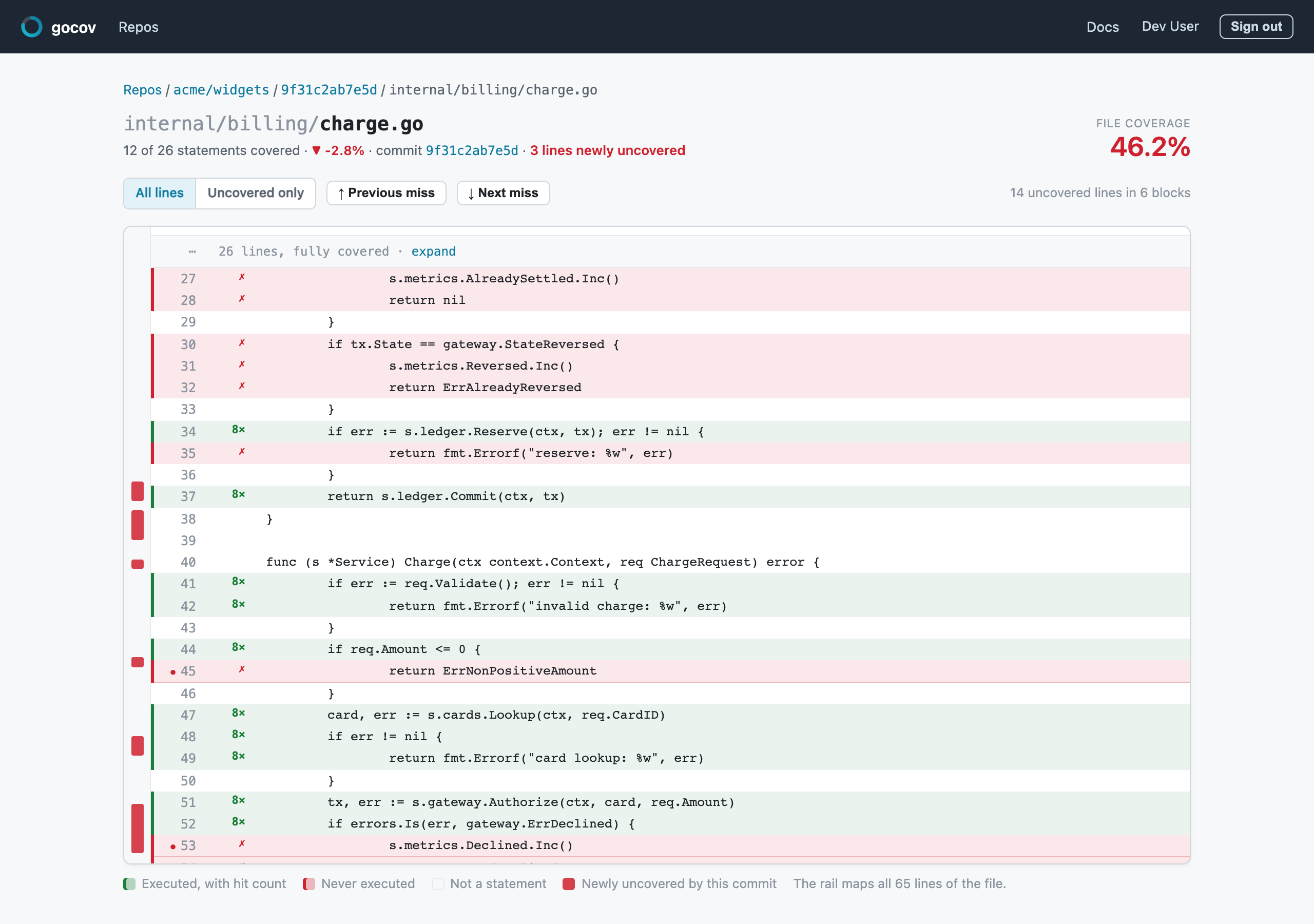Click '12 of 26 statements covered' text

(x=212, y=150)
